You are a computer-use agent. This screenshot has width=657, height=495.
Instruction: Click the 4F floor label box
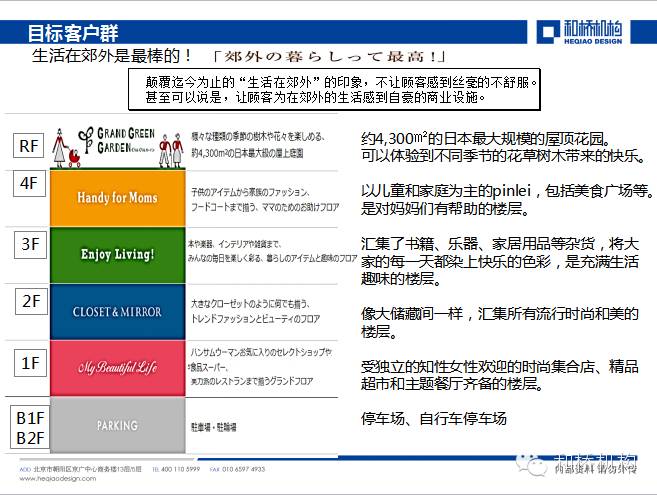point(29,183)
